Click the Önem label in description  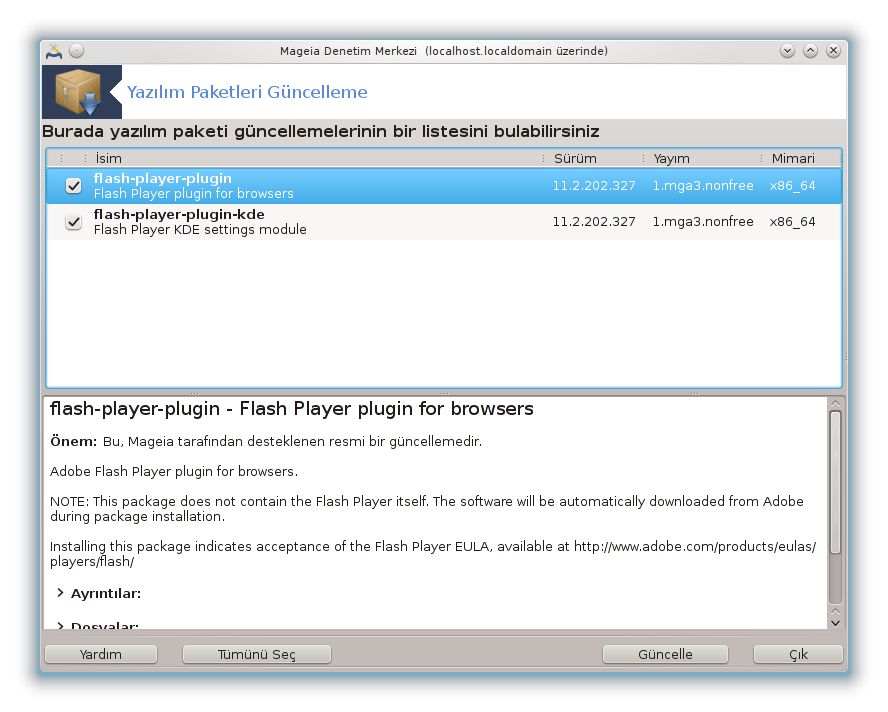tap(74, 441)
